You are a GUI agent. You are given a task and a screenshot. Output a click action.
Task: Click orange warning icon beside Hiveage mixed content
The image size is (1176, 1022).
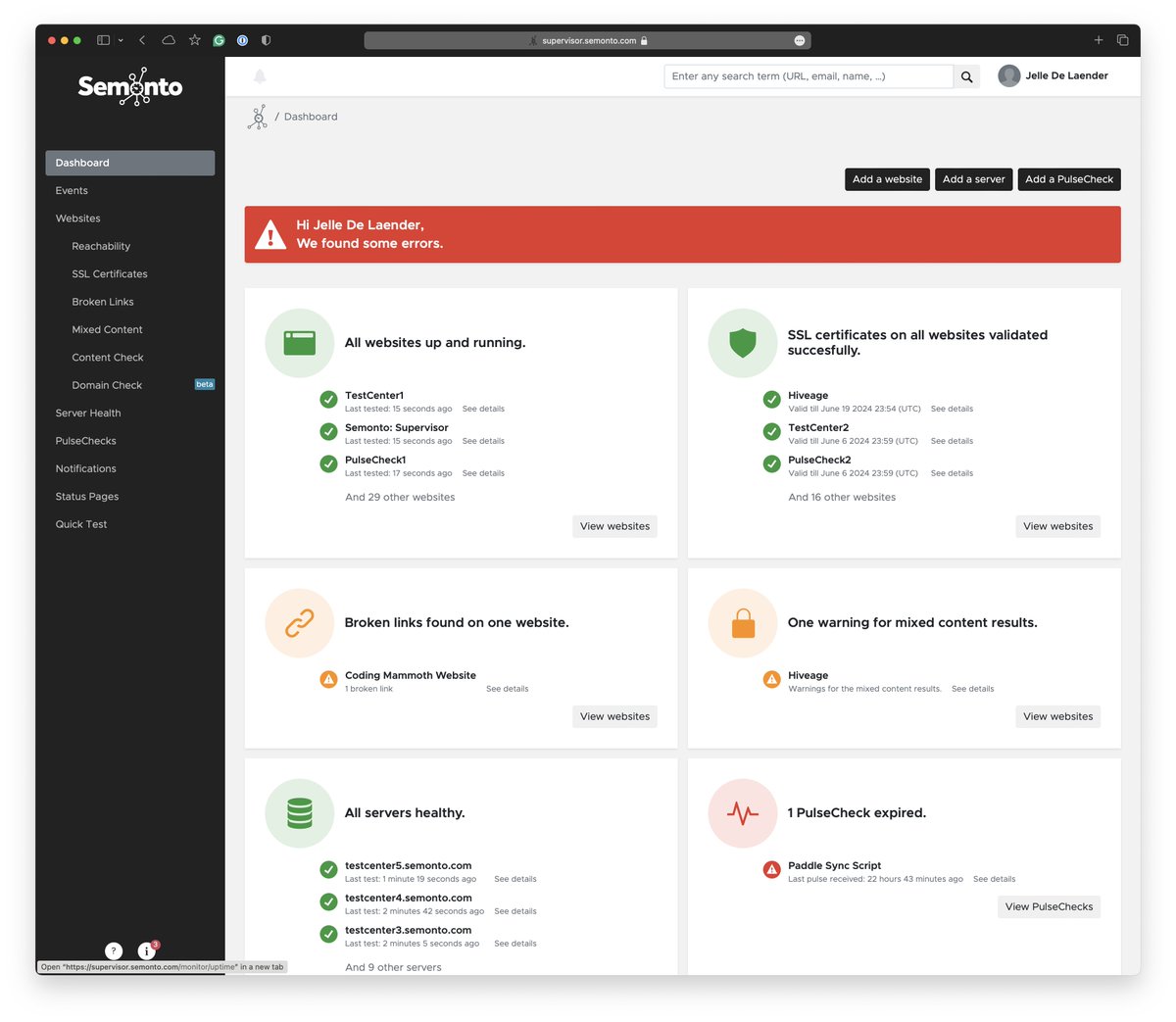772,679
